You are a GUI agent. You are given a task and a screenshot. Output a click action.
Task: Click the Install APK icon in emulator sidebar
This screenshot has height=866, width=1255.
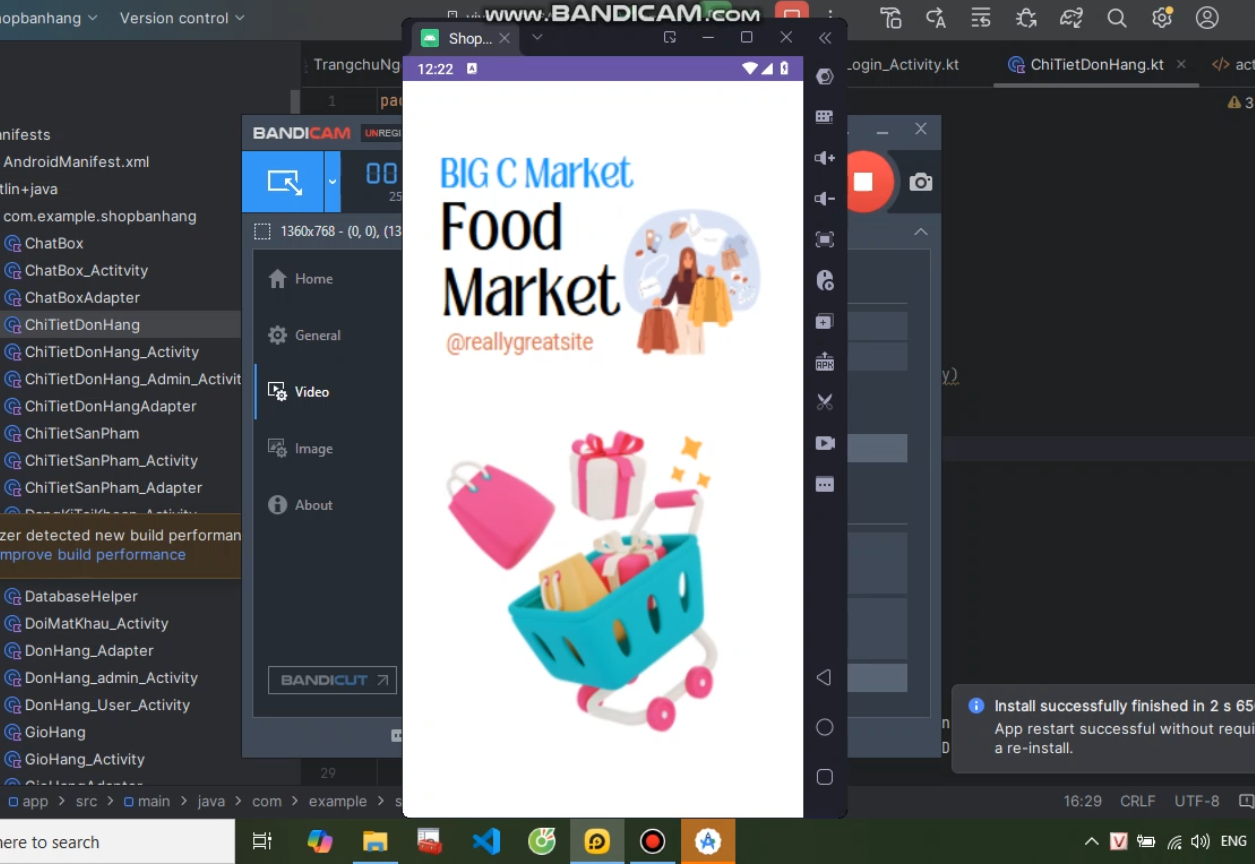[x=824, y=361]
